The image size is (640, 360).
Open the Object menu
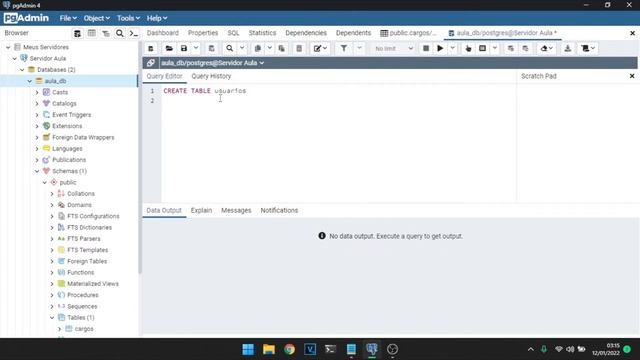click(96, 18)
